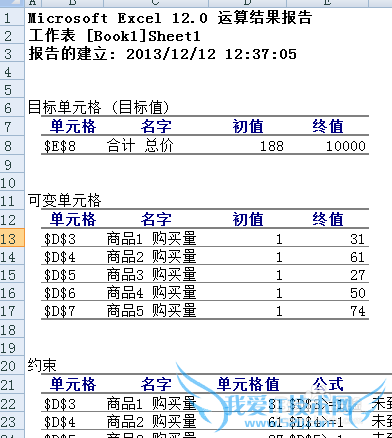Image resolution: width=392 pixels, height=438 pixels.
Task: Click header '单元格值' in constraints table
Action: 248,384
